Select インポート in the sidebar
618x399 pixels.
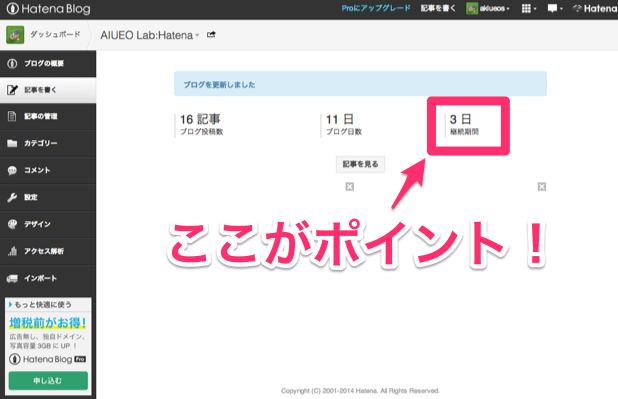point(48,278)
